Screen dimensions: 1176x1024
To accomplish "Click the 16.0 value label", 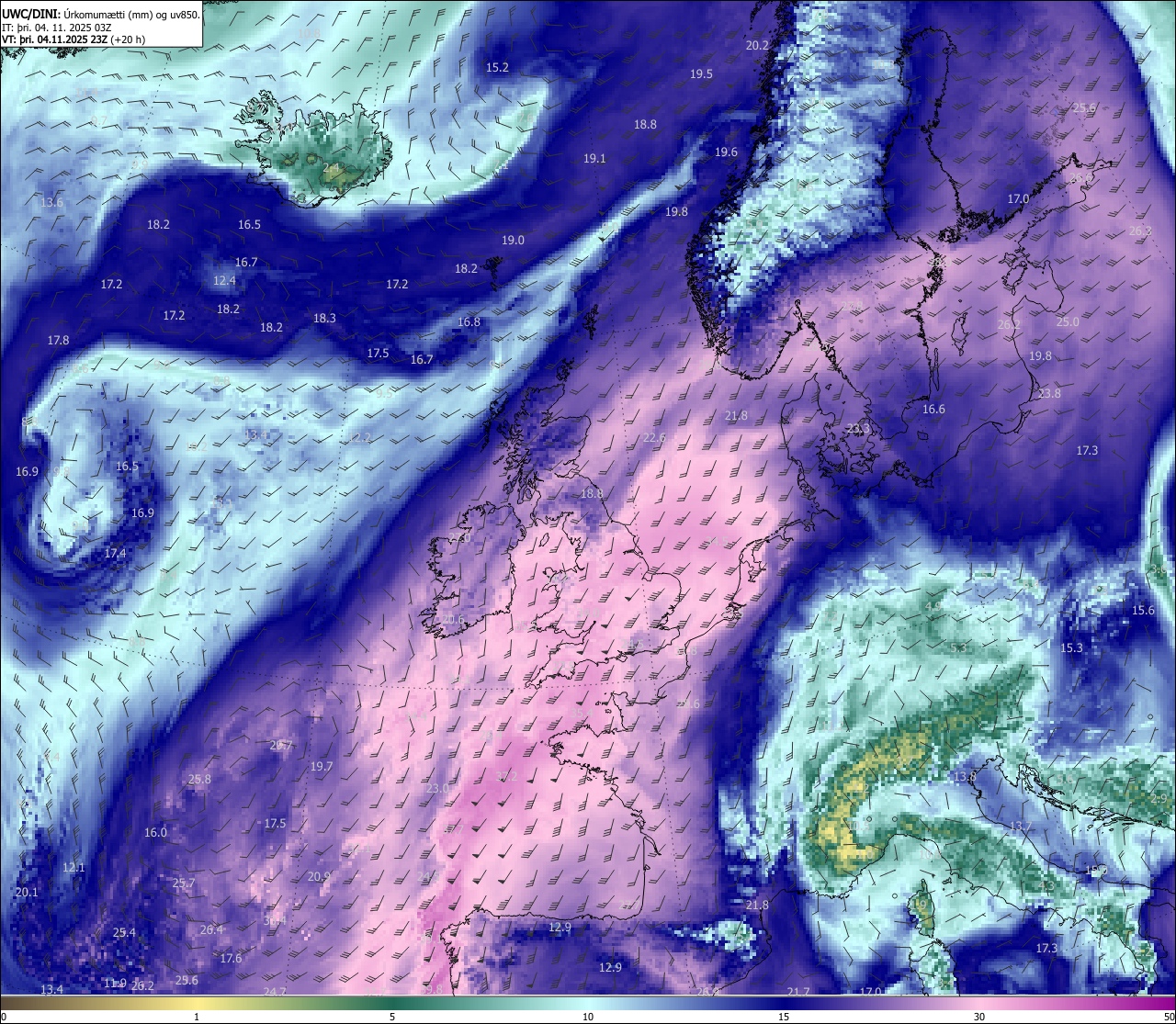I will point(155,832).
